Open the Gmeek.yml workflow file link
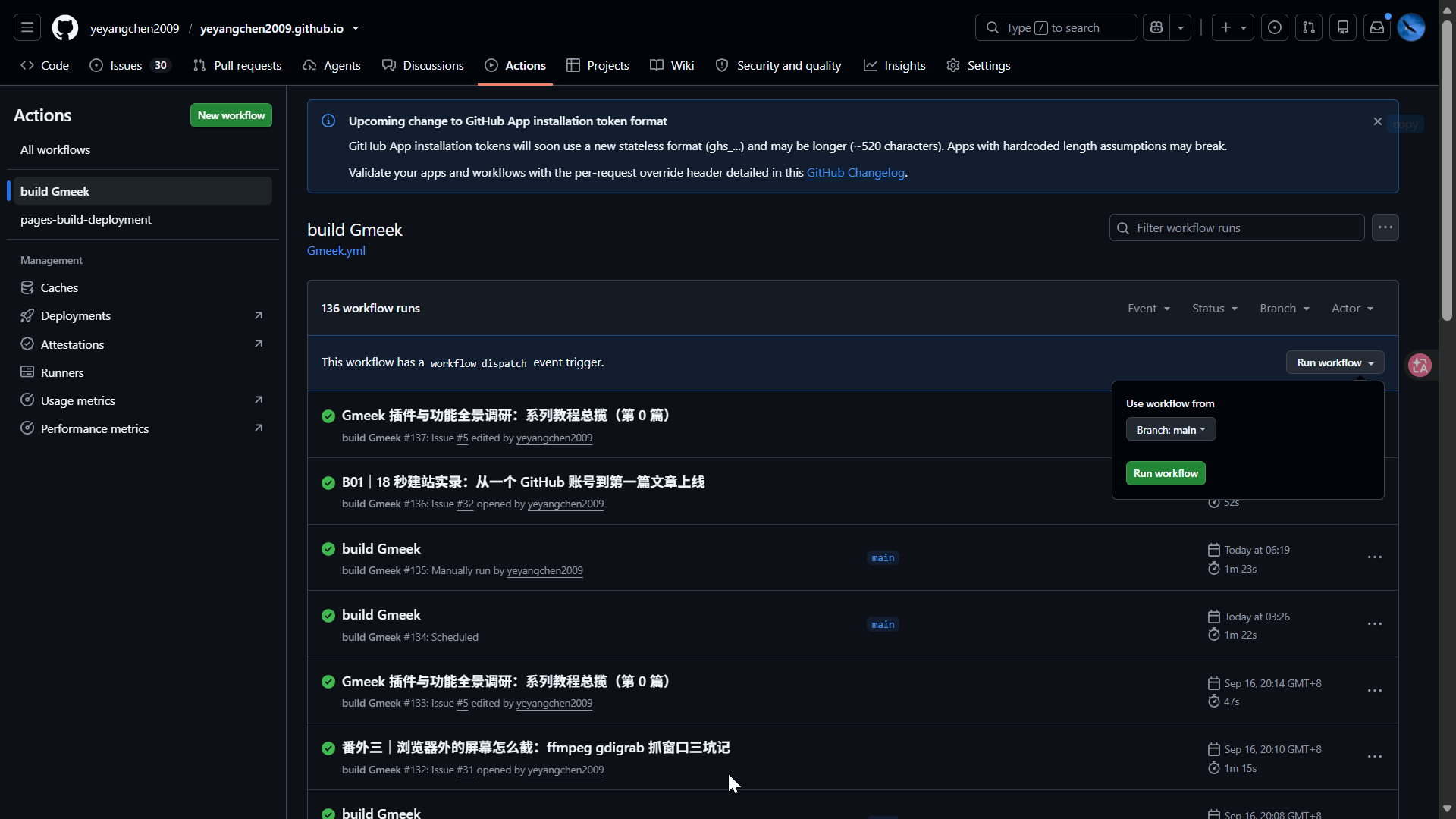This screenshot has width=1456, height=819. 336,251
